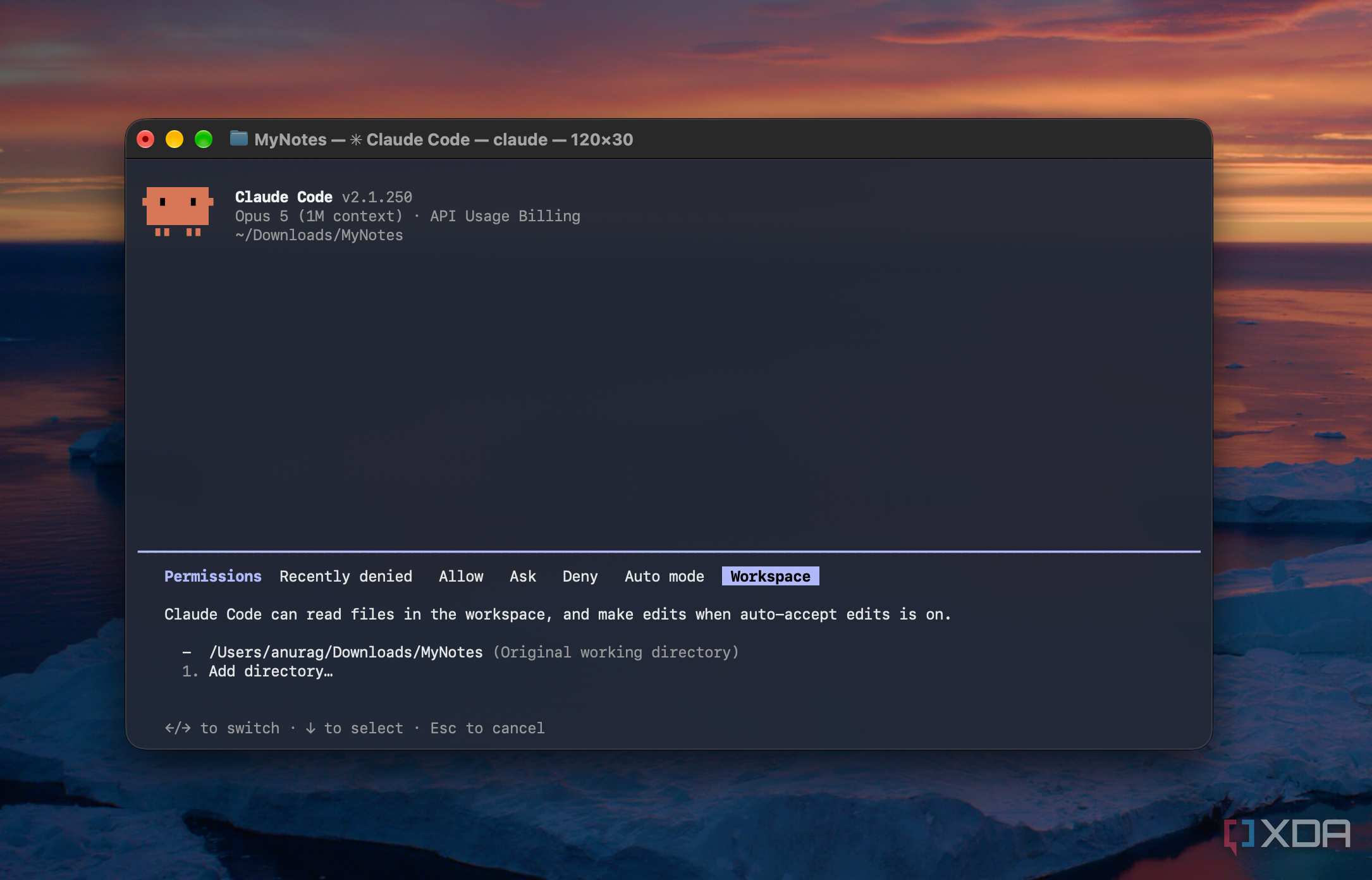Click '(Original working directory)' label
This screenshot has height=880, width=1372.
(x=616, y=652)
